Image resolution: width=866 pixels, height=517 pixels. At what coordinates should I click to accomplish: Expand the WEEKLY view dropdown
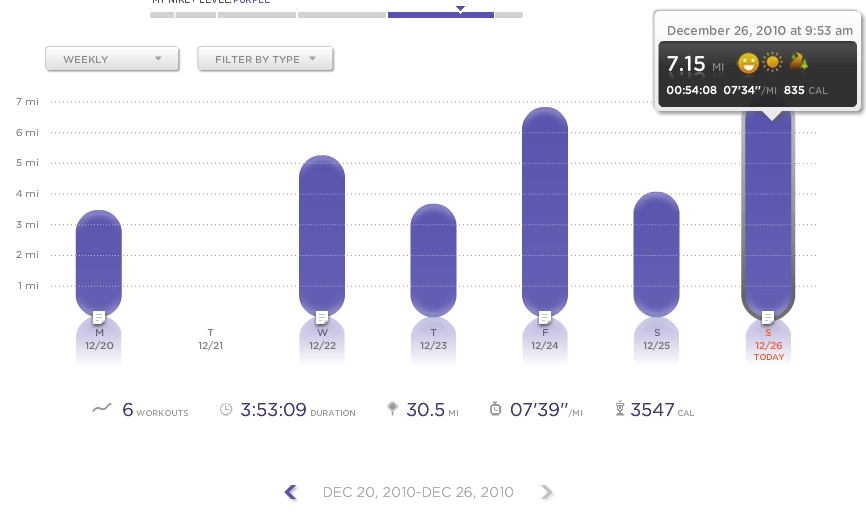112,59
